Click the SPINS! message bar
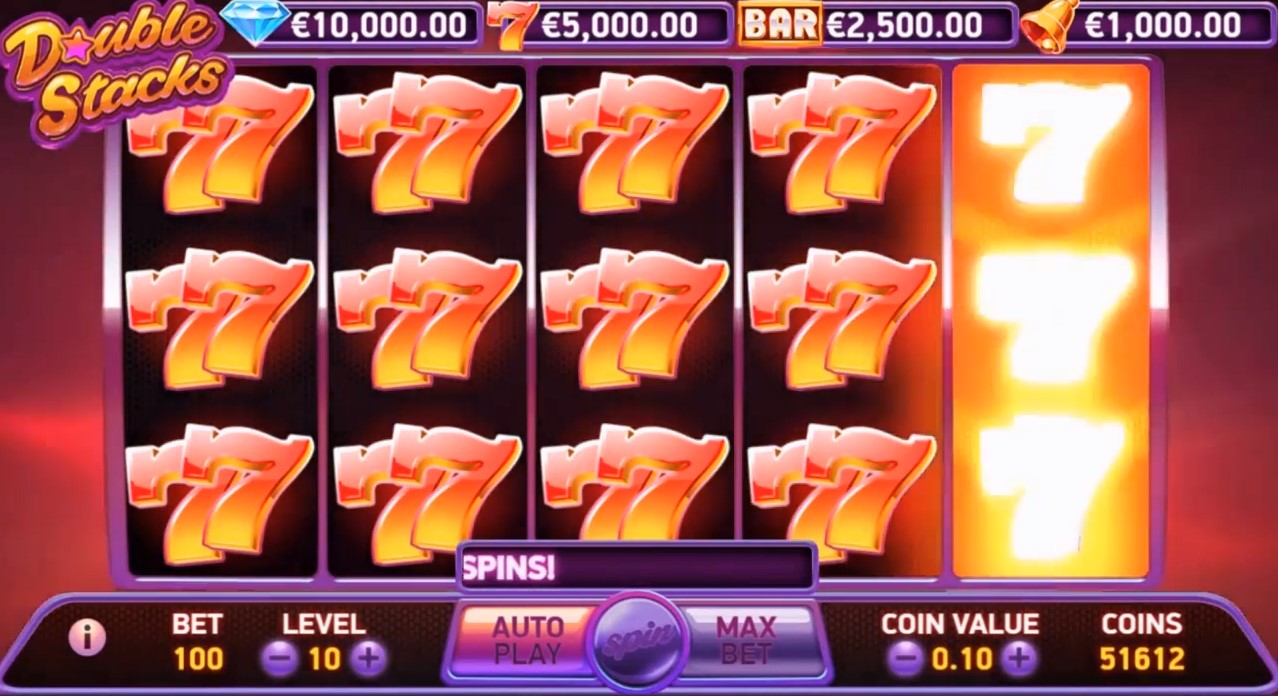Viewport: 1278px width, 696px height. click(637, 568)
